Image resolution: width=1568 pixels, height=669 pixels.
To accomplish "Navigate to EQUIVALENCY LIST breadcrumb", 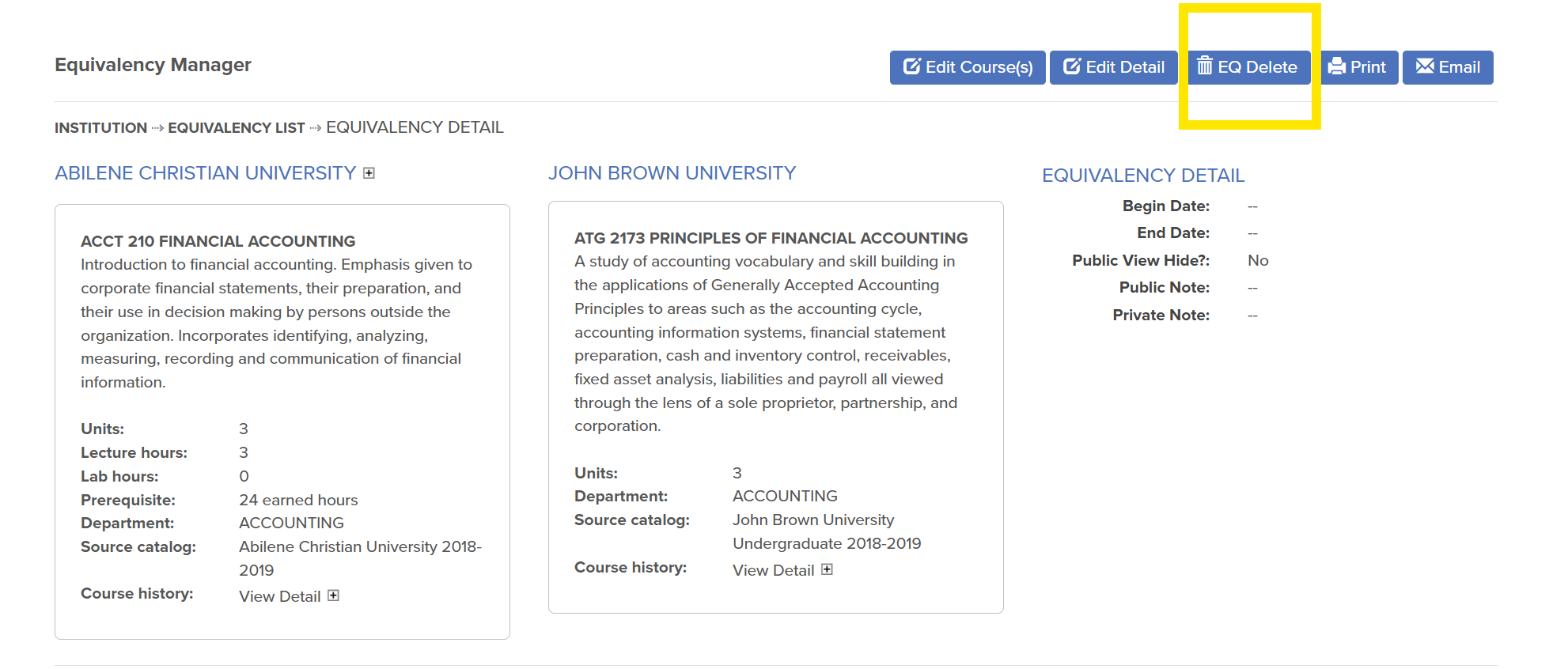I will [236, 128].
